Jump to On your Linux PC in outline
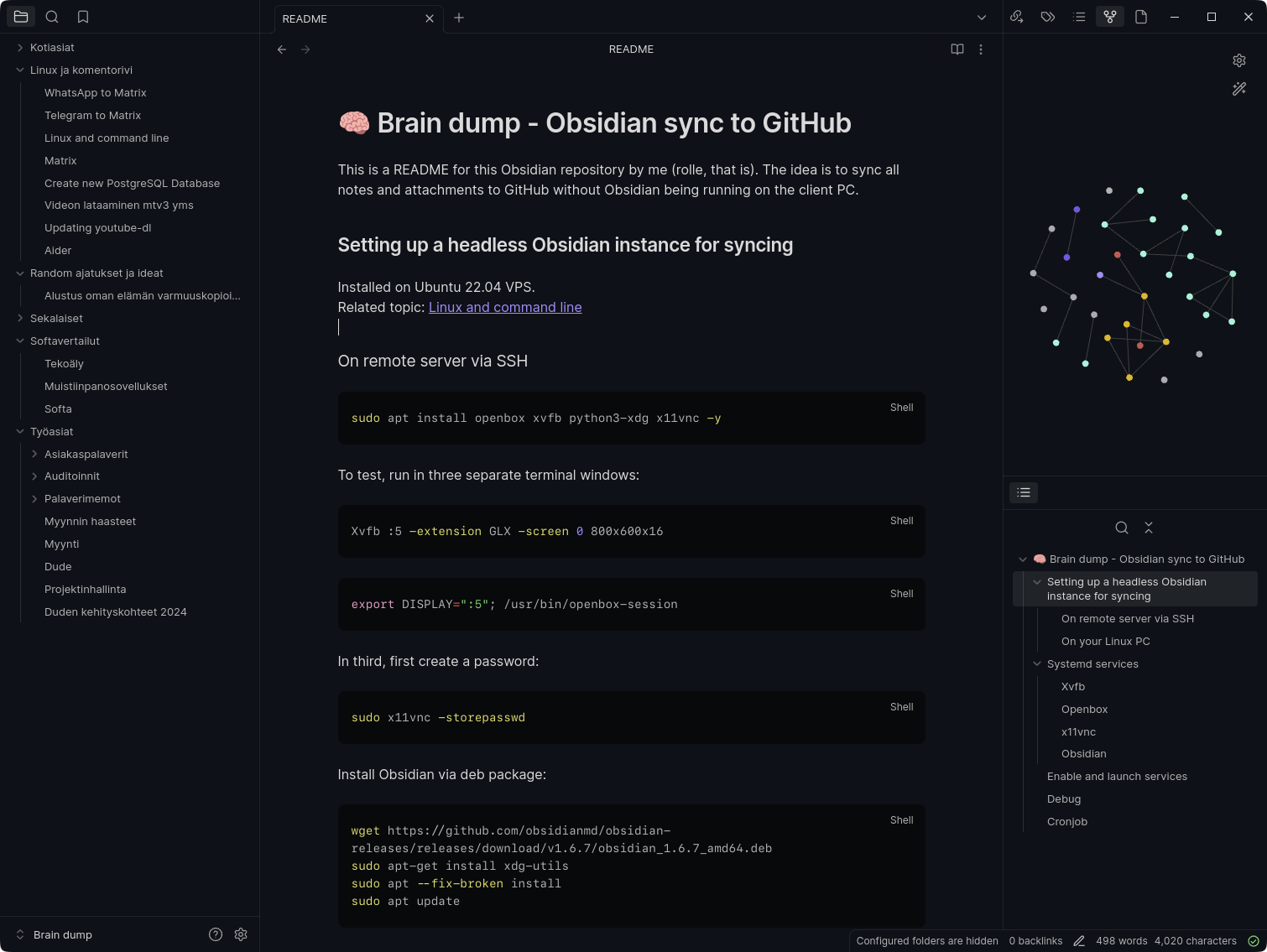Image resolution: width=1267 pixels, height=952 pixels. click(x=1105, y=642)
